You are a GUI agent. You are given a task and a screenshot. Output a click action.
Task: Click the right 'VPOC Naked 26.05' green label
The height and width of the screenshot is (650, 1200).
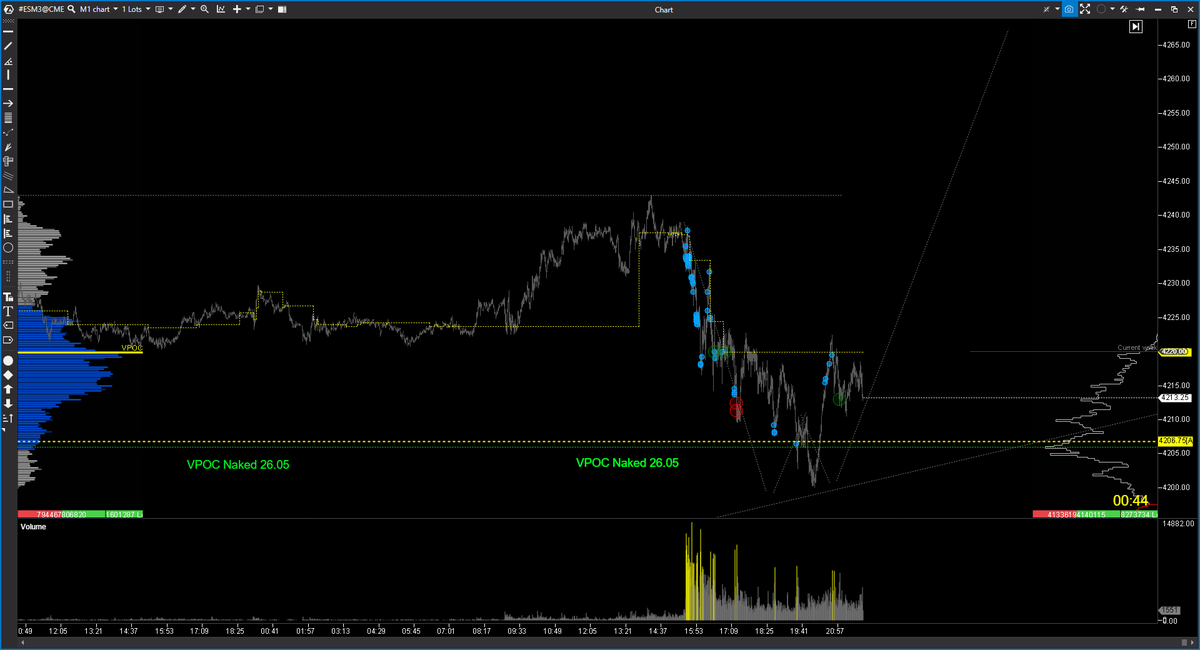coord(627,463)
